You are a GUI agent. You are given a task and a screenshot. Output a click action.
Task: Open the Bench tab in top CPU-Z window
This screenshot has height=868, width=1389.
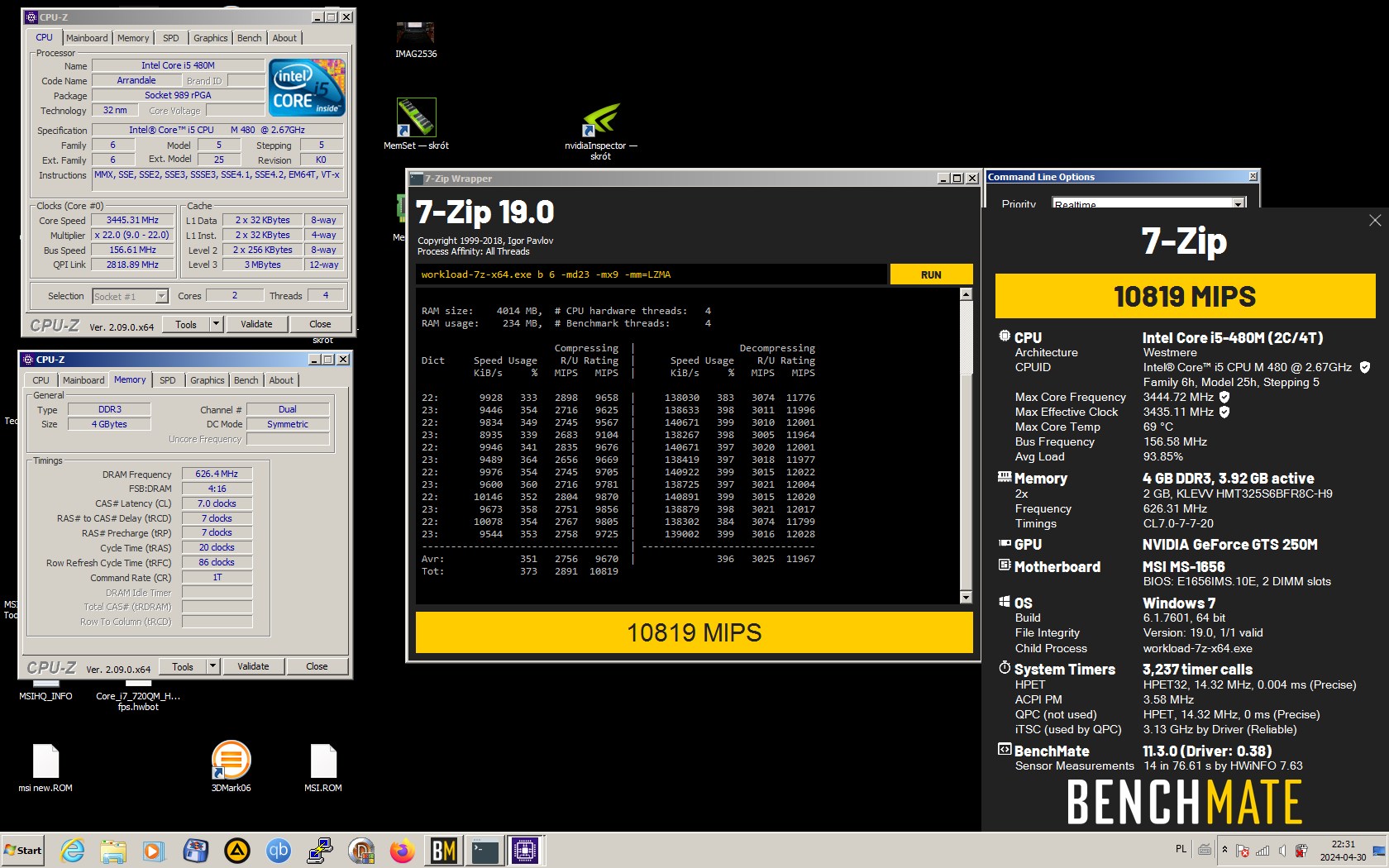[x=249, y=38]
